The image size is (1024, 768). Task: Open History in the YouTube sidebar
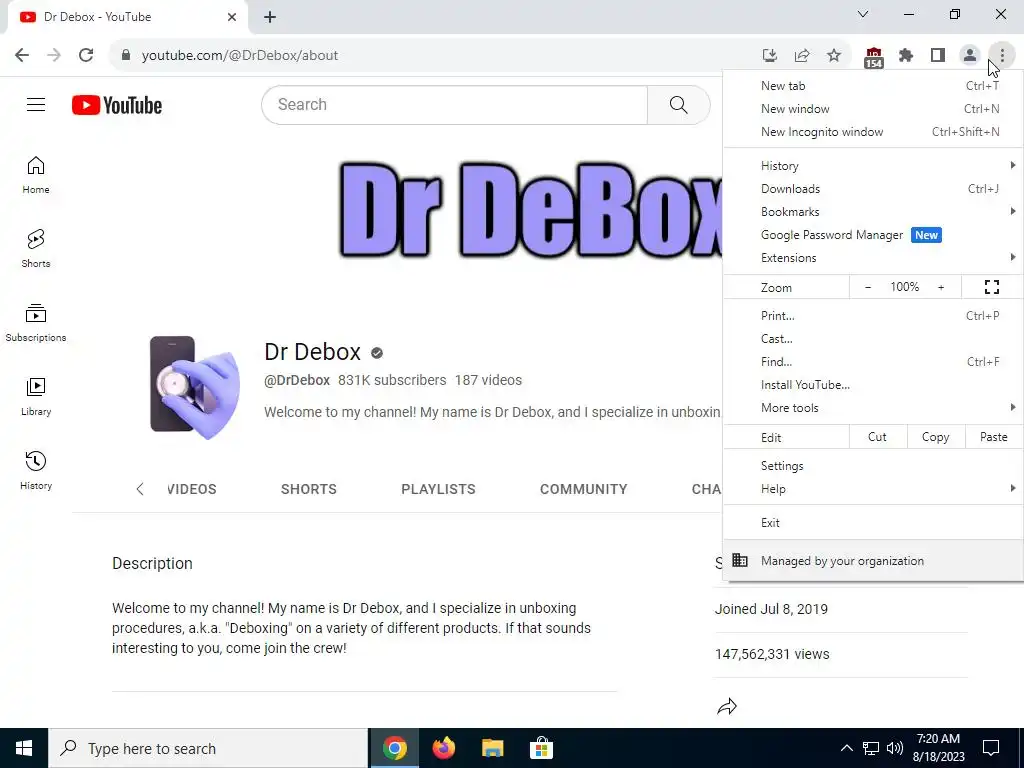point(36,470)
